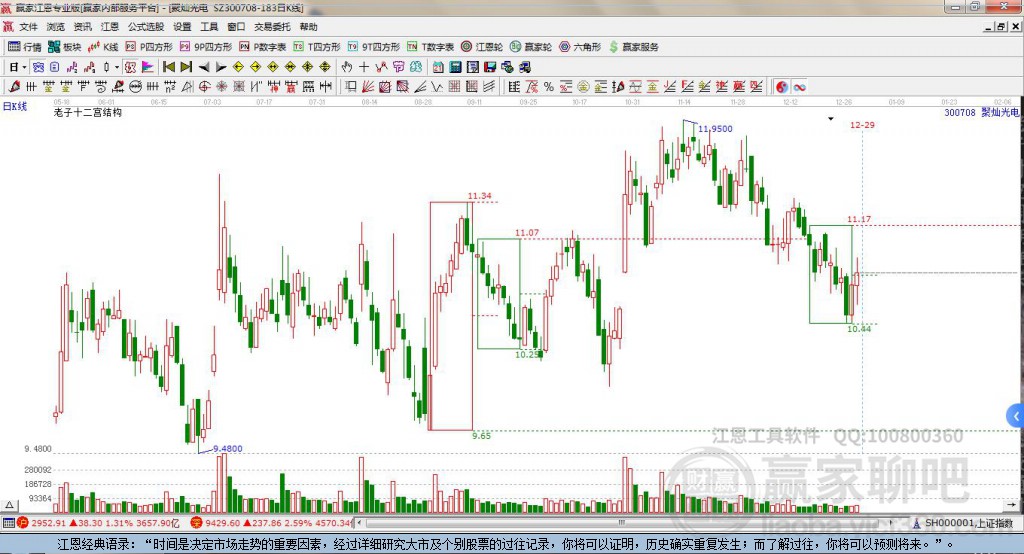
Task: Click the red floppy save icon
Action: [490, 67]
